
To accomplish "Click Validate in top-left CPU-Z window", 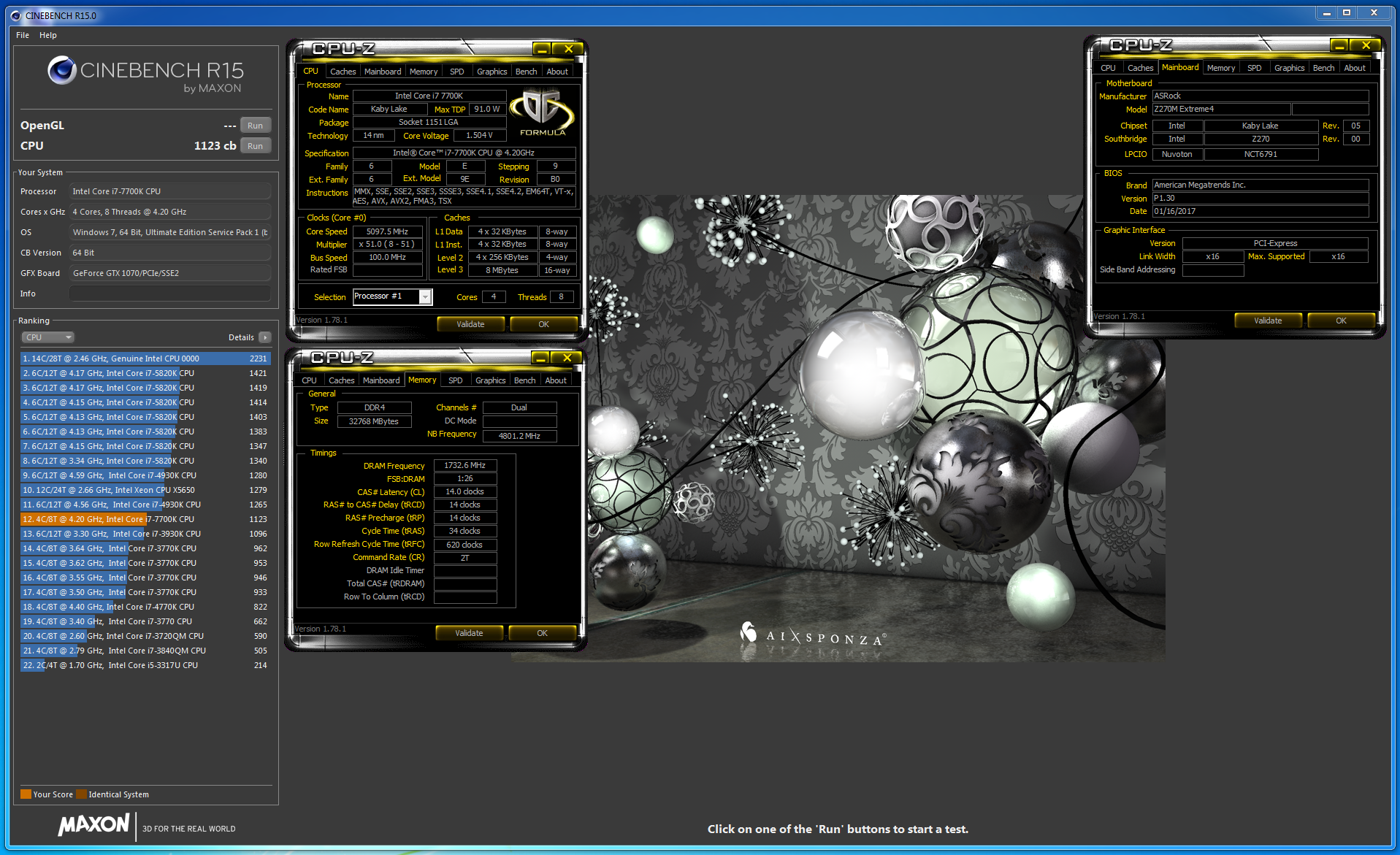I will [470, 324].
